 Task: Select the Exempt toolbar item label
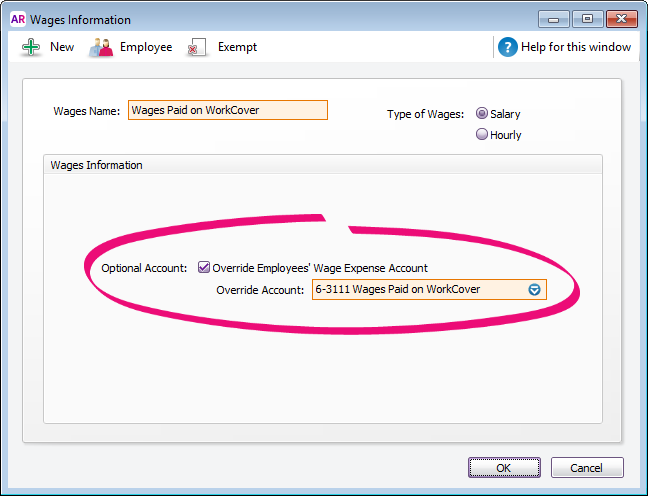pyautogui.click(x=237, y=47)
